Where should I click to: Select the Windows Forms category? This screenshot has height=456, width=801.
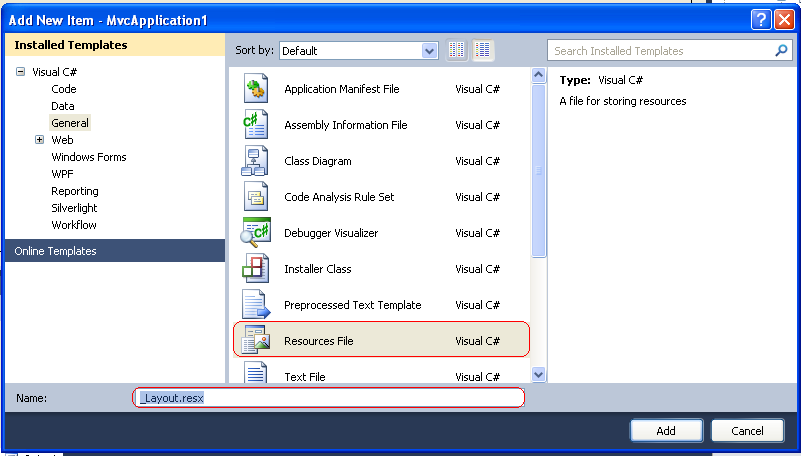tap(89, 157)
